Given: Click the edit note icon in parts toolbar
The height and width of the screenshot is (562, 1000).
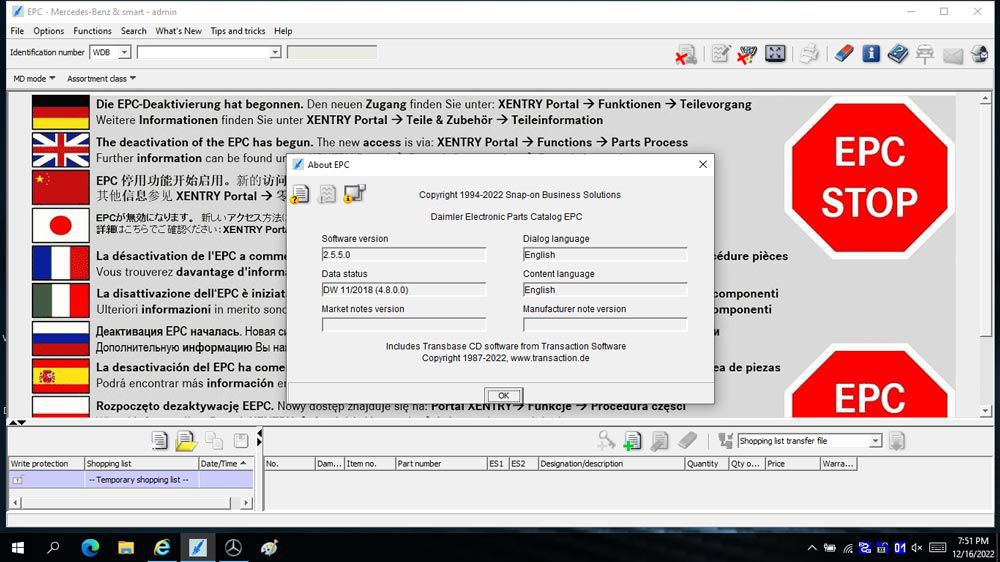Looking at the screenshot, I should tap(659, 441).
